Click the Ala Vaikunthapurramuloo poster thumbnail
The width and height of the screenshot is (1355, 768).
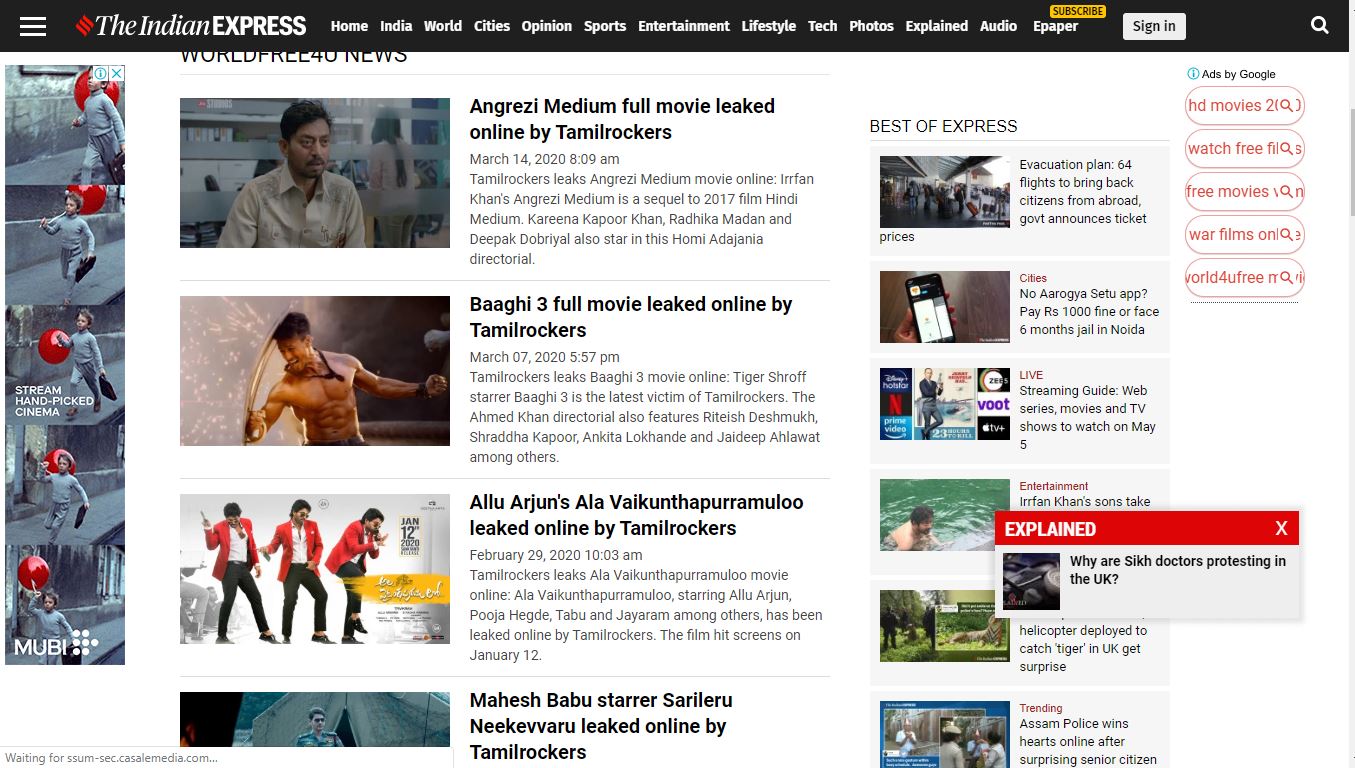(x=315, y=569)
